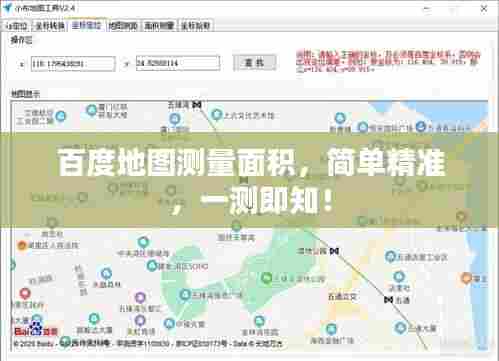Click the purple POI icon above 五缘湾乐都汇

(140, 297)
